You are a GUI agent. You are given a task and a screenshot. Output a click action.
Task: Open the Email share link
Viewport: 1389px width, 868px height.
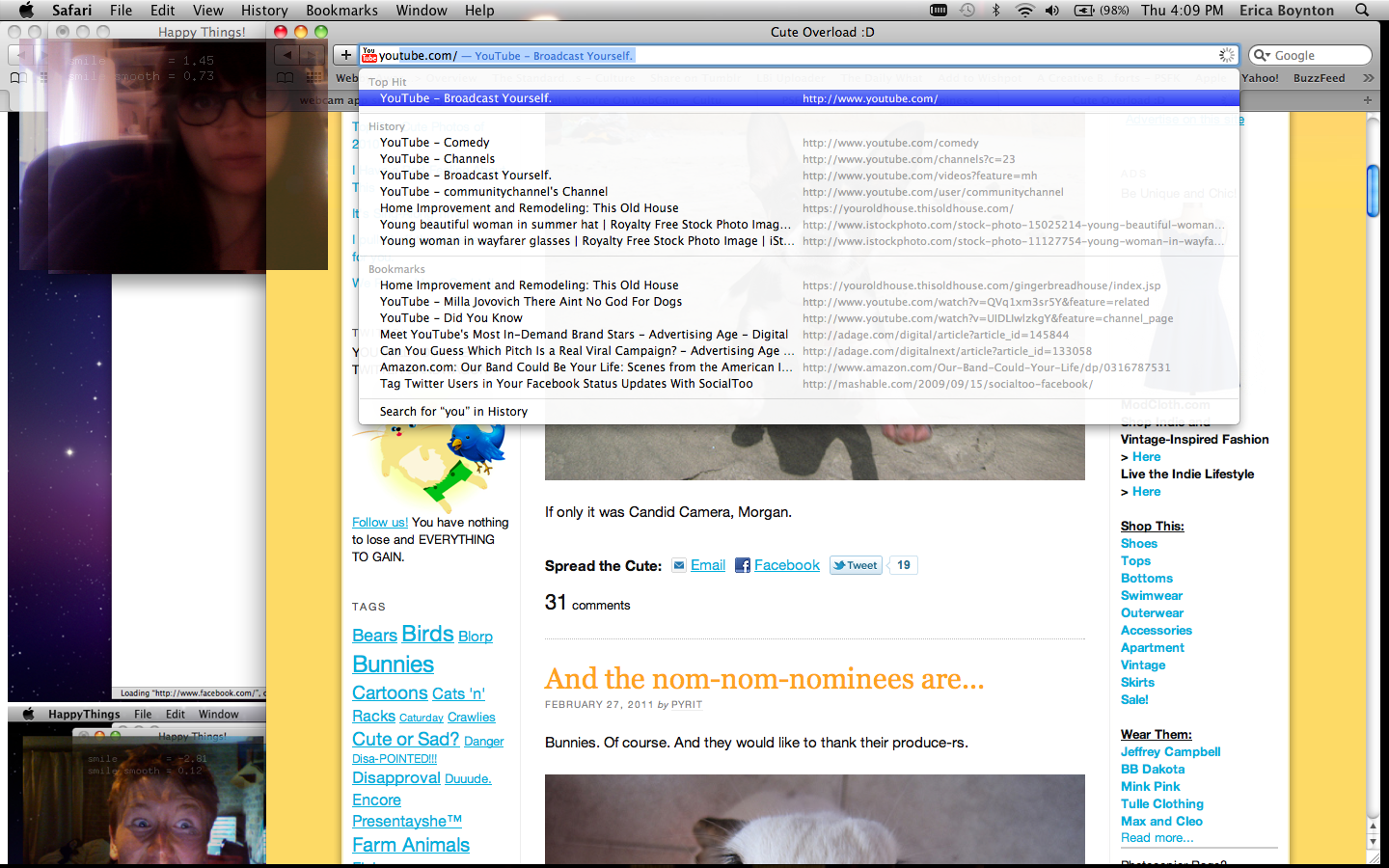point(708,565)
